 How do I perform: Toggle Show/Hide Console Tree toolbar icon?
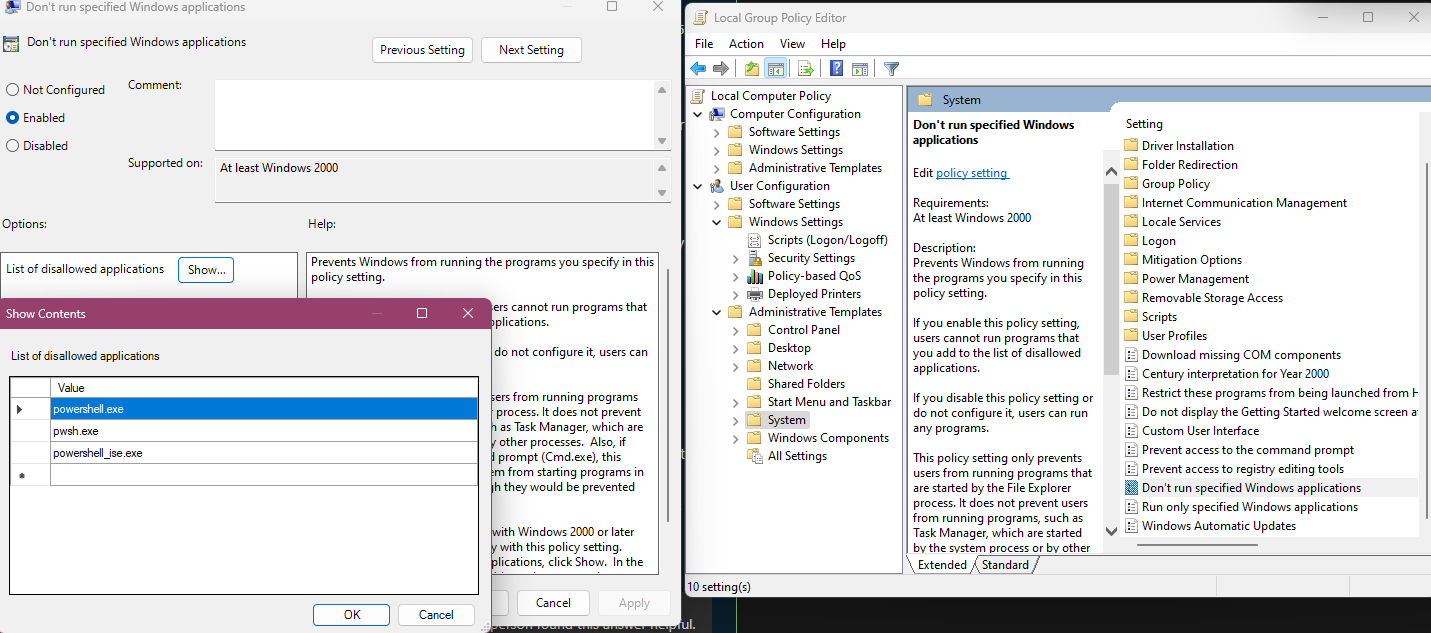775,69
